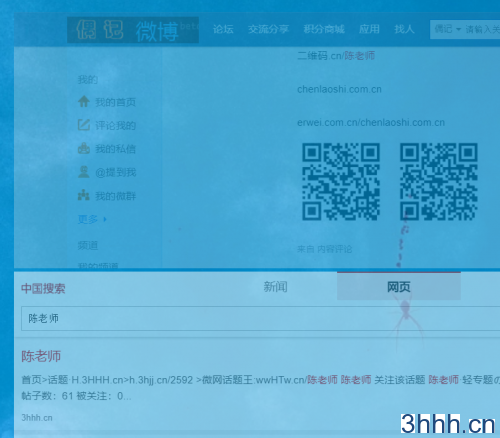Open 评论我的 sidebar link
Screen dimensions: 500x438
pyautogui.click(x=115, y=125)
